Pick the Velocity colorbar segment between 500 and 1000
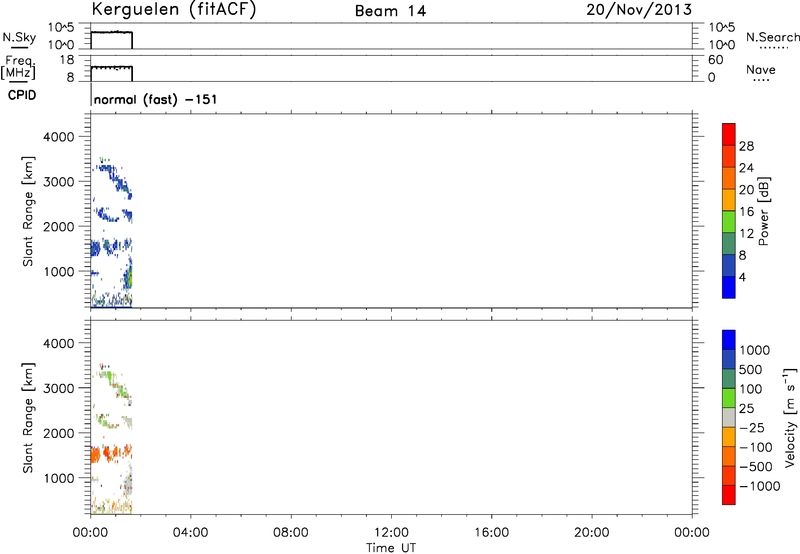 729,360
